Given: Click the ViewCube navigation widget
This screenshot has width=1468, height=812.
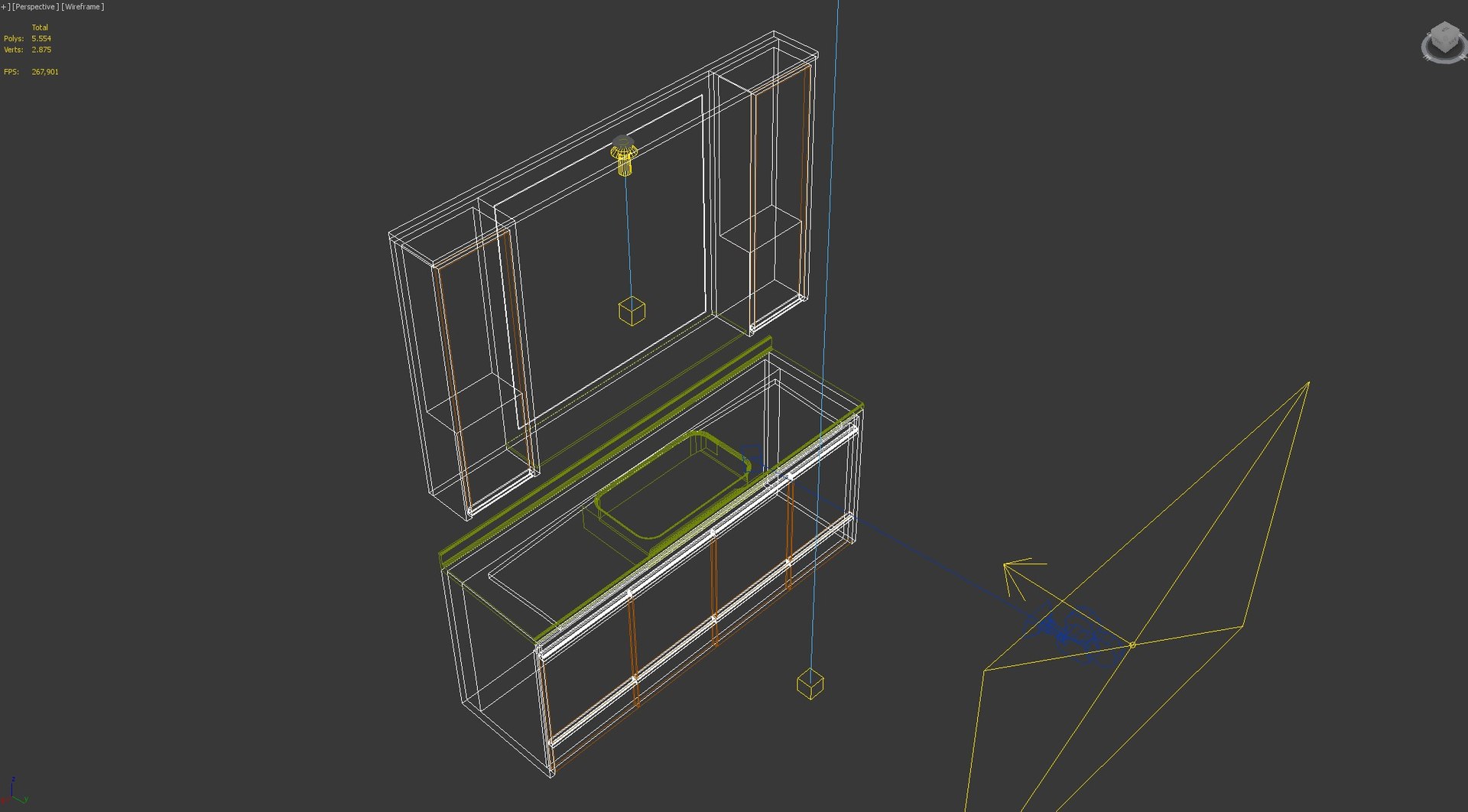Looking at the screenshot, I should click(1444, 42).
